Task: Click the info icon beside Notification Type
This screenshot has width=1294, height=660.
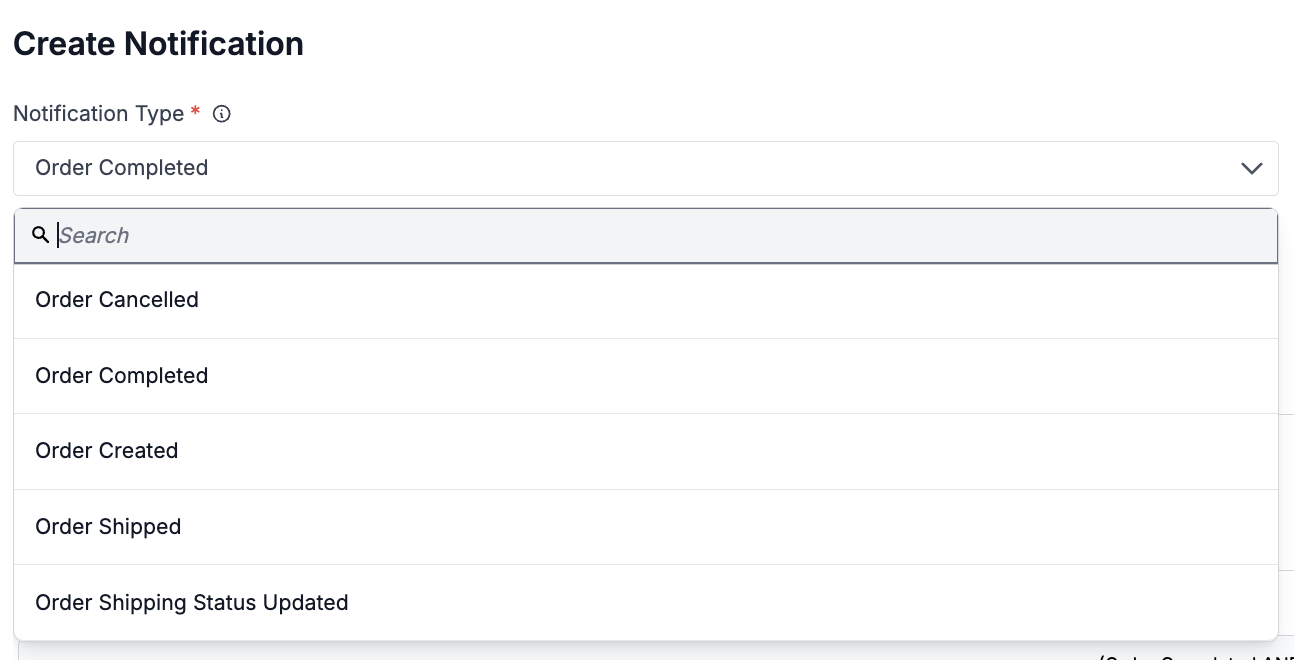Action: pos(222,114)
